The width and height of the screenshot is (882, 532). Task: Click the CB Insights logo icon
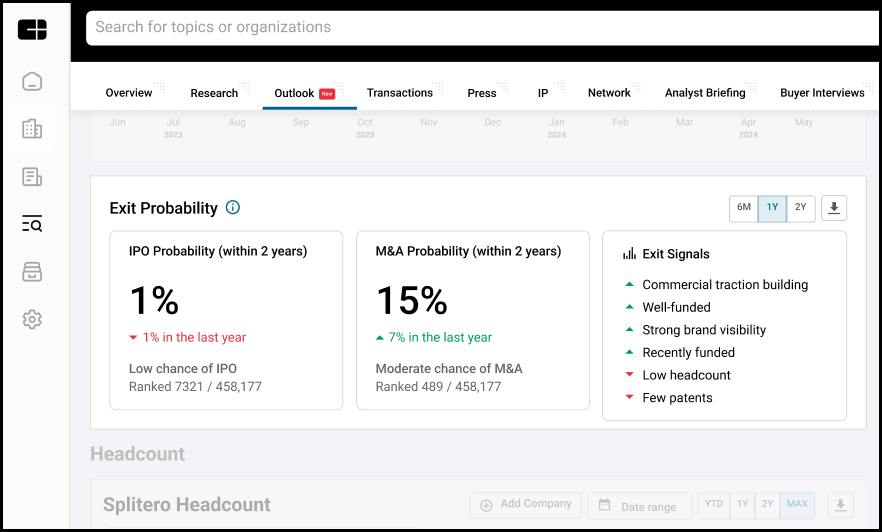[32, 29]
